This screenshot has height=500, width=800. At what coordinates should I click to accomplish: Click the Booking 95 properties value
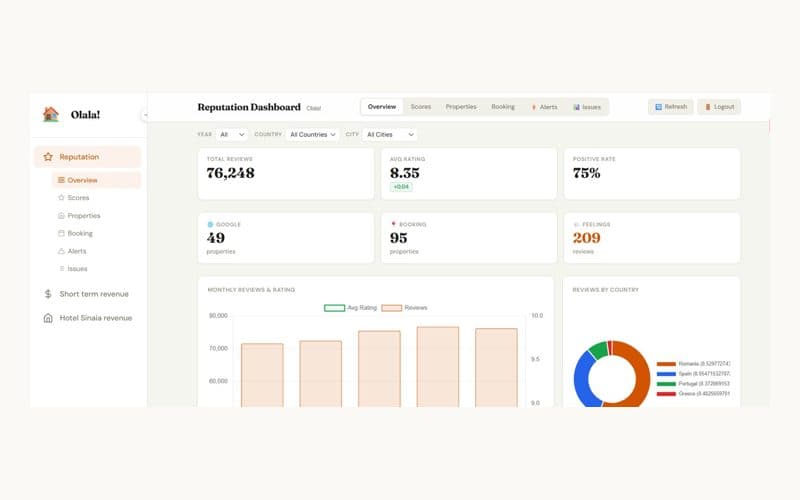[x=398, y=238]
